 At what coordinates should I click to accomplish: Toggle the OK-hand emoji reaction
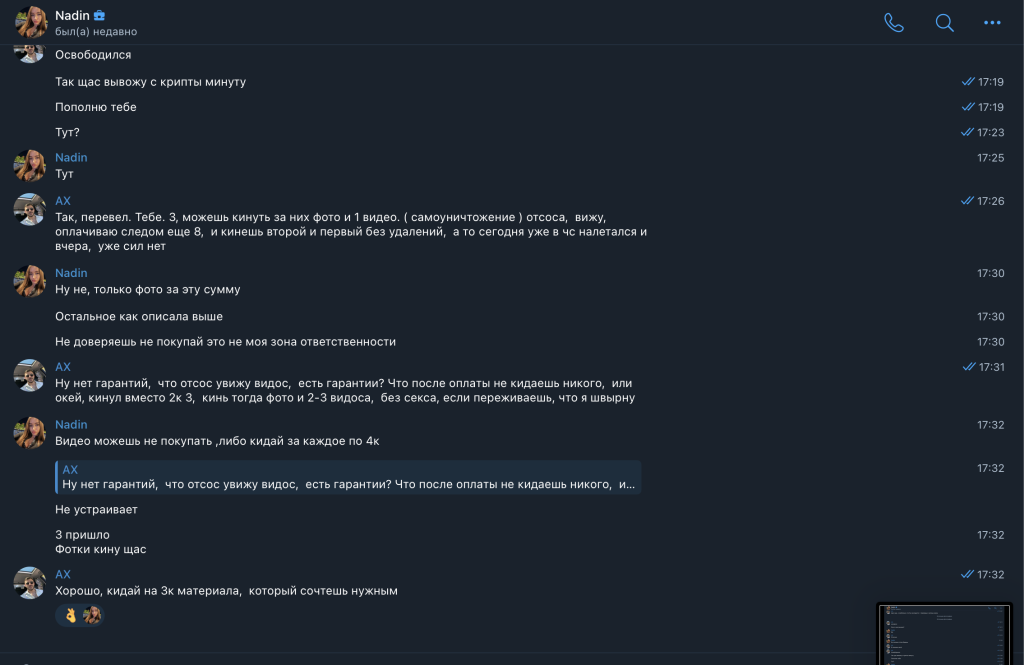pos(70,615)
